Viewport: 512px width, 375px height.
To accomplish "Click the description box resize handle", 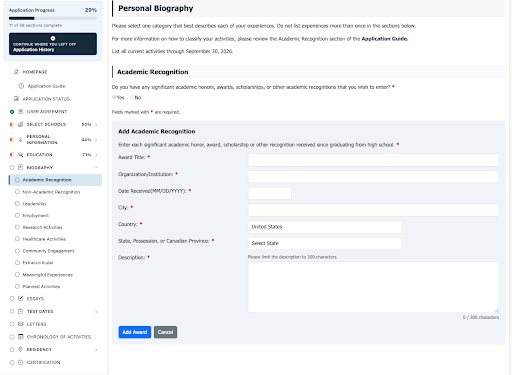I will tap(496, 310).
